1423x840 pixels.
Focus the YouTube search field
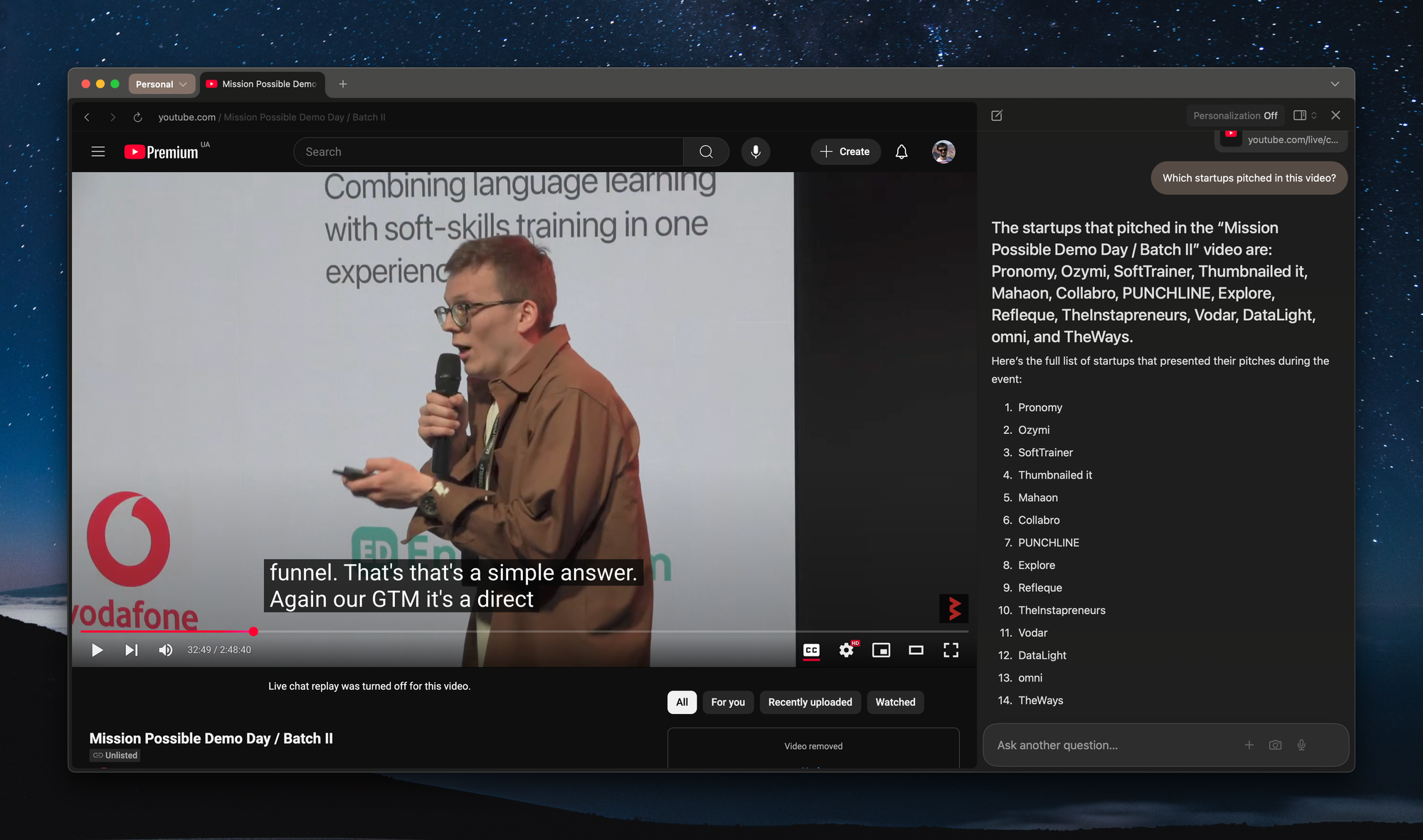[x=489, y=151]
